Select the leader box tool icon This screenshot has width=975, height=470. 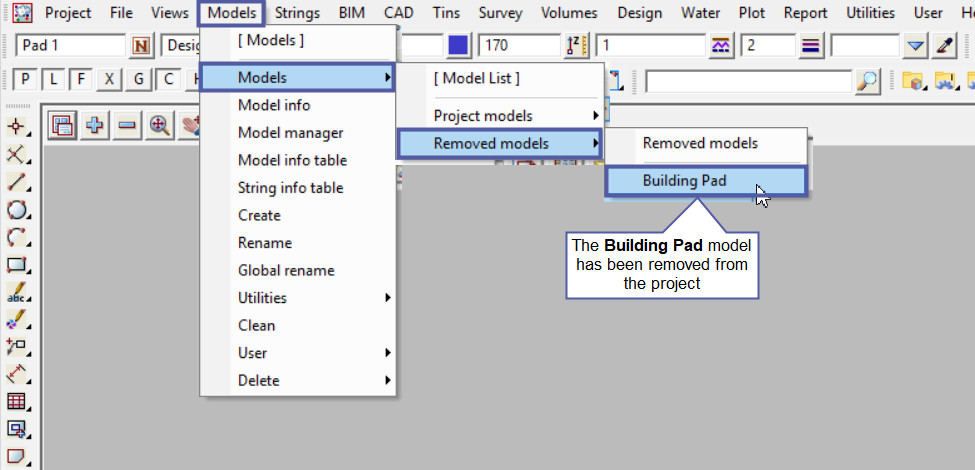coord(17,346)
